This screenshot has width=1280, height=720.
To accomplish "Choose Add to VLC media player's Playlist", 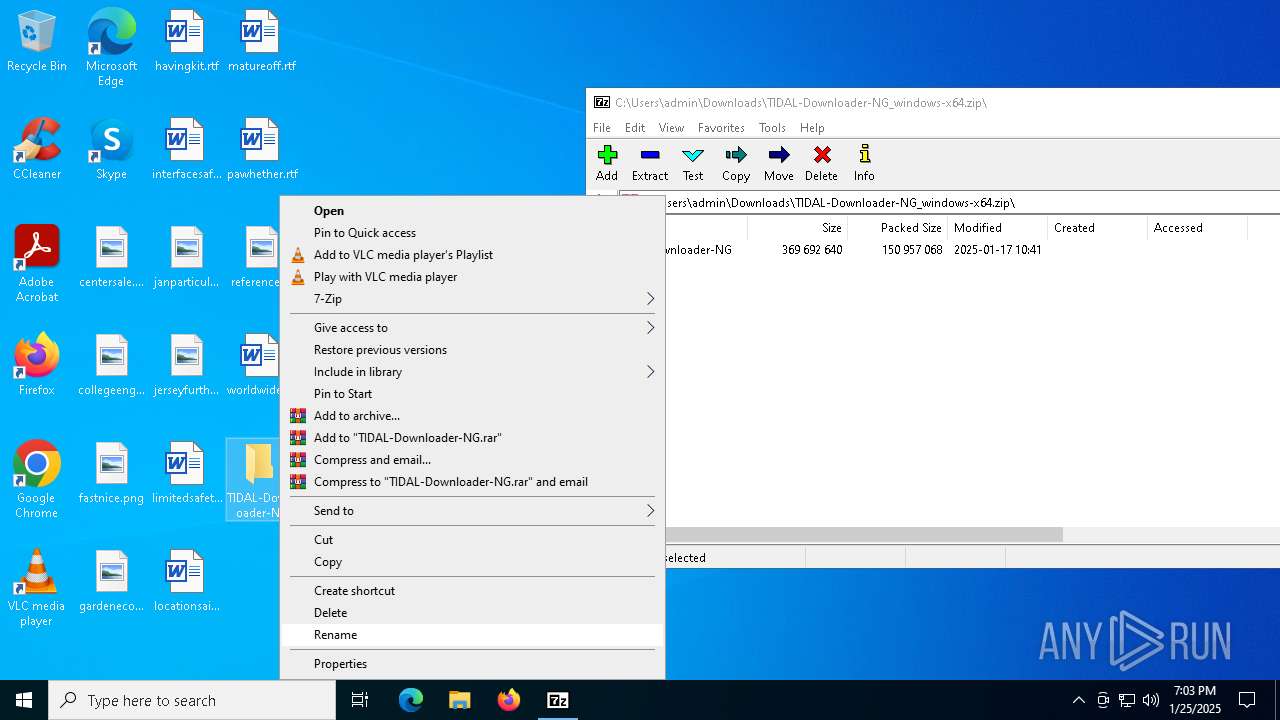I will (x=472, y=255).
